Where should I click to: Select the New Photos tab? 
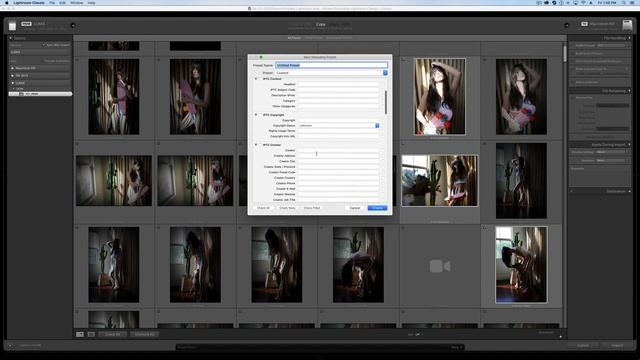pyautogui.click(x=313, y=38)
